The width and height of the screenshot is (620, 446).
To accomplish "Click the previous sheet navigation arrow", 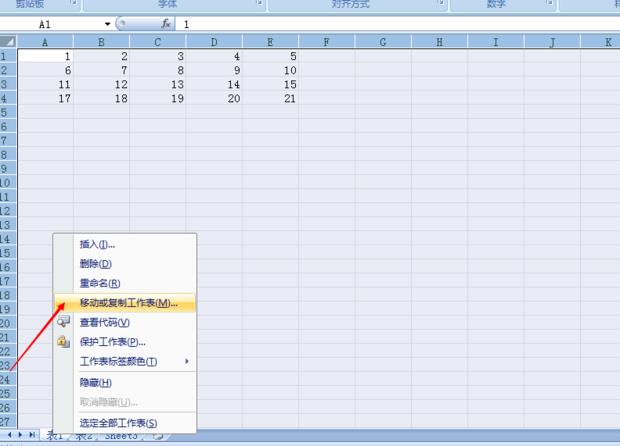I will tap(10, 435).
